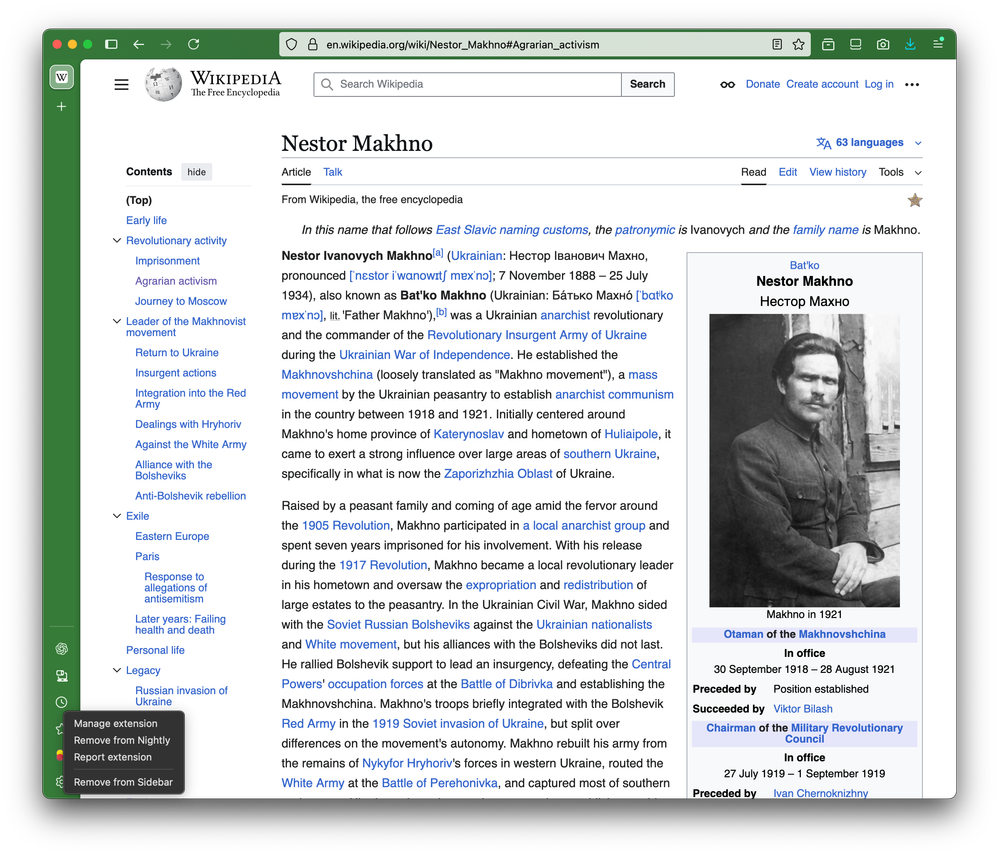This screenshot has height=855, width=999.
Task: Expand the 63 languages dropdown
Action: point(868,143)
